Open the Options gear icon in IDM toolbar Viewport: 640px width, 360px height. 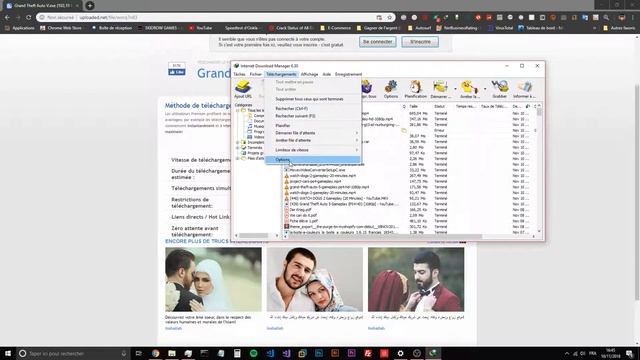coord(391,89)
